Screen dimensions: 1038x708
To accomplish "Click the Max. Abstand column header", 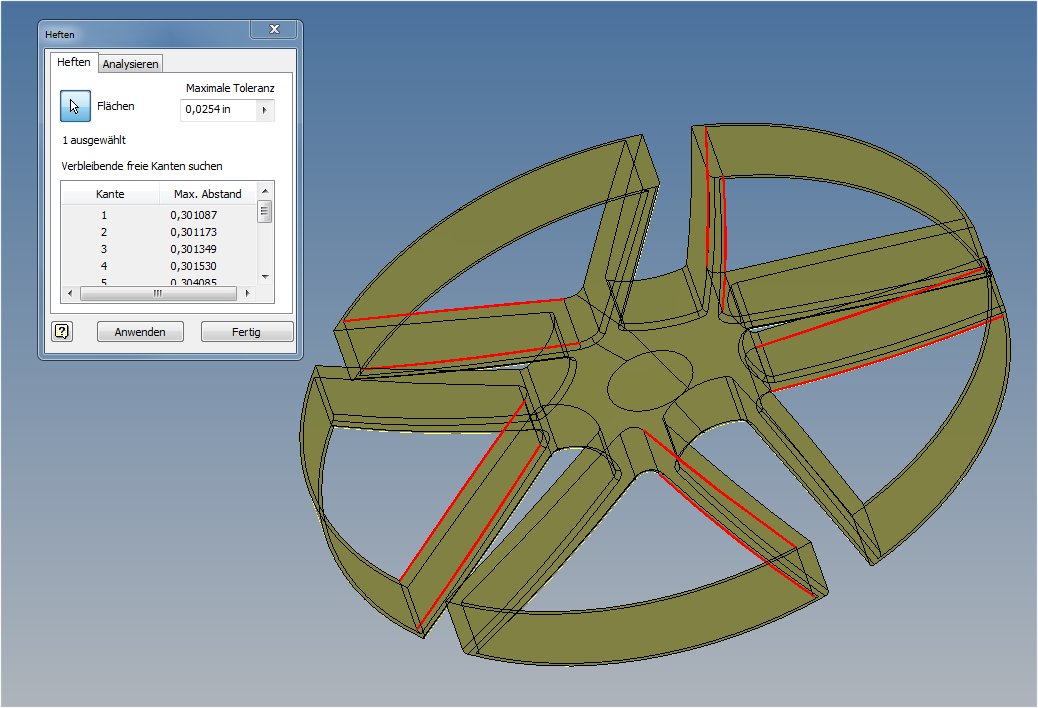I will coord(208,194).
